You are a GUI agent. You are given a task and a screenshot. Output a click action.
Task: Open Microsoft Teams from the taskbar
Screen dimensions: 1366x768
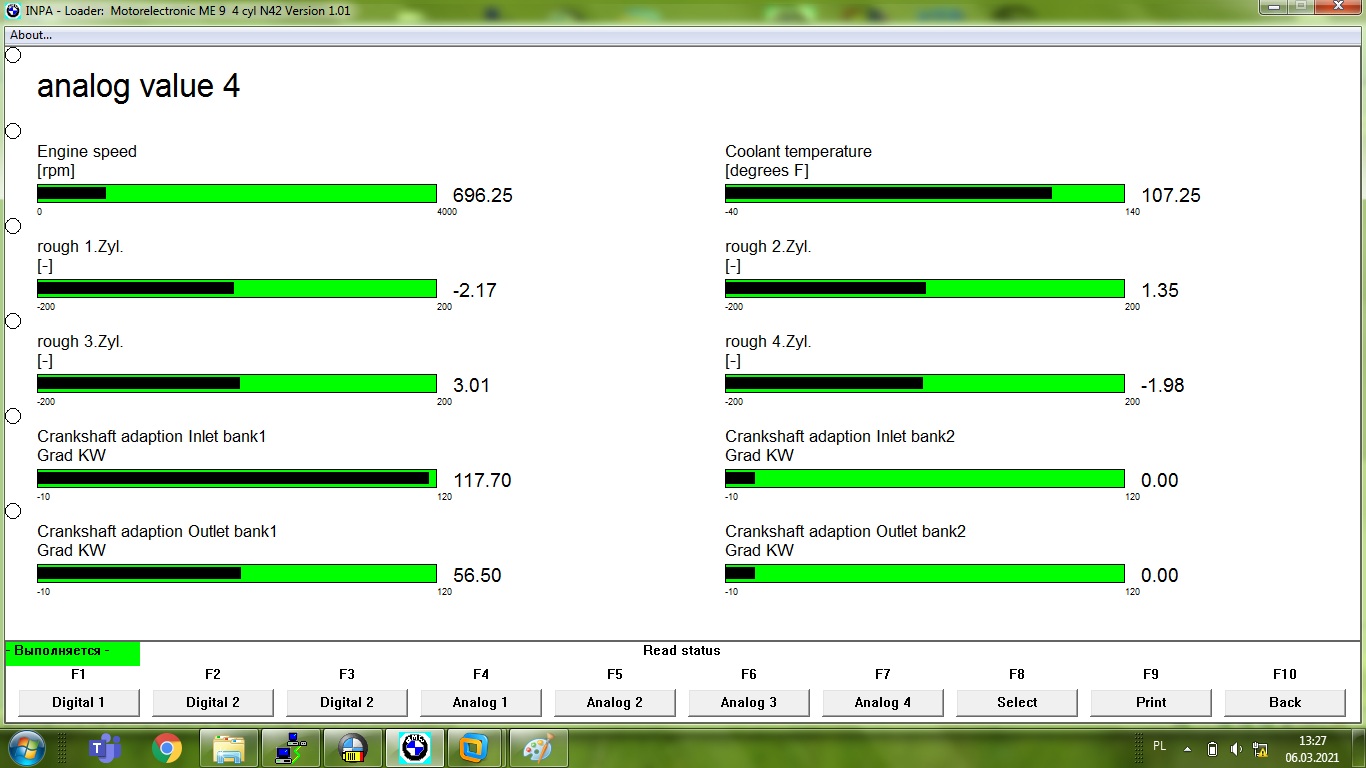click(104, 747)
